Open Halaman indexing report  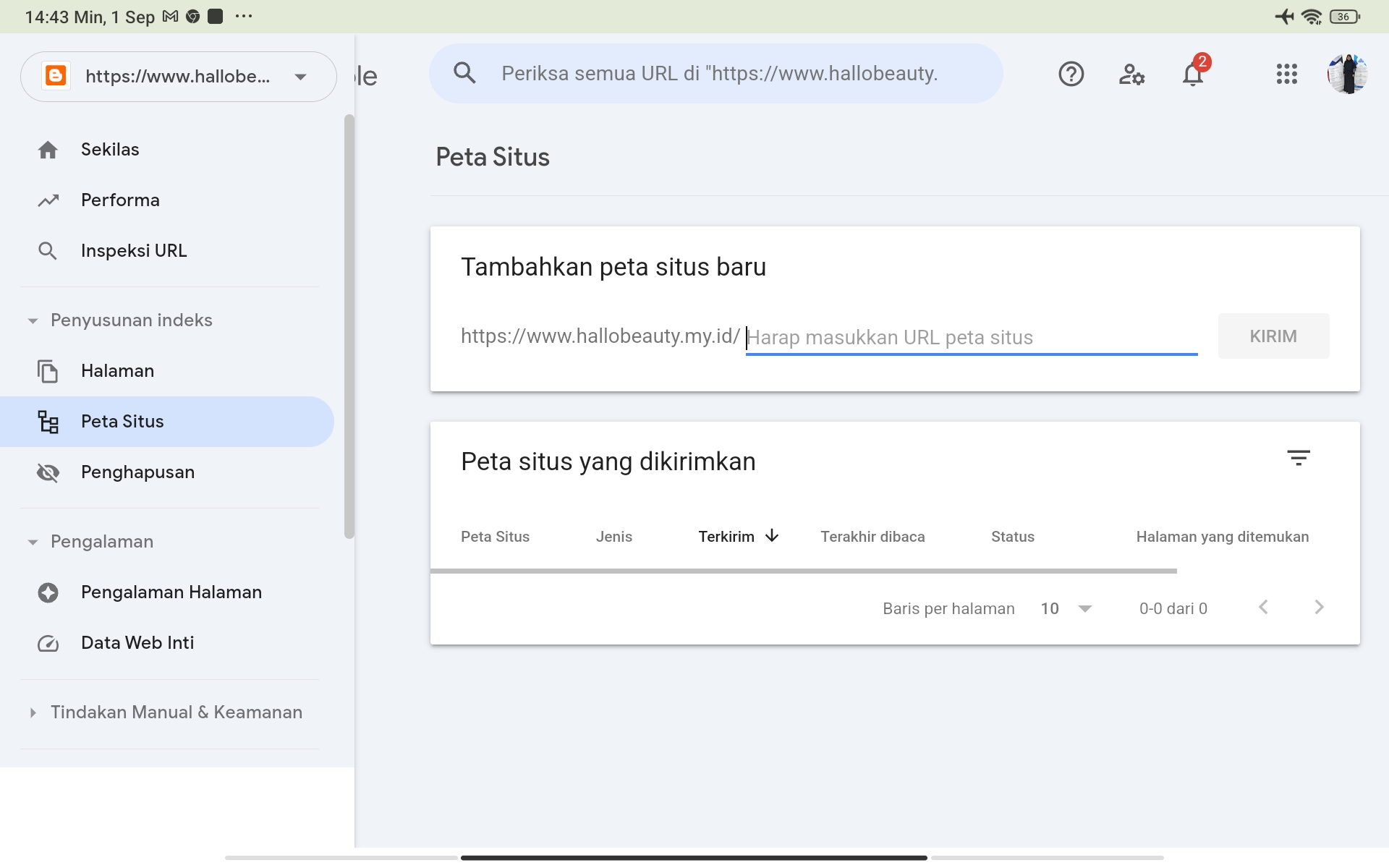pos(167,371)
